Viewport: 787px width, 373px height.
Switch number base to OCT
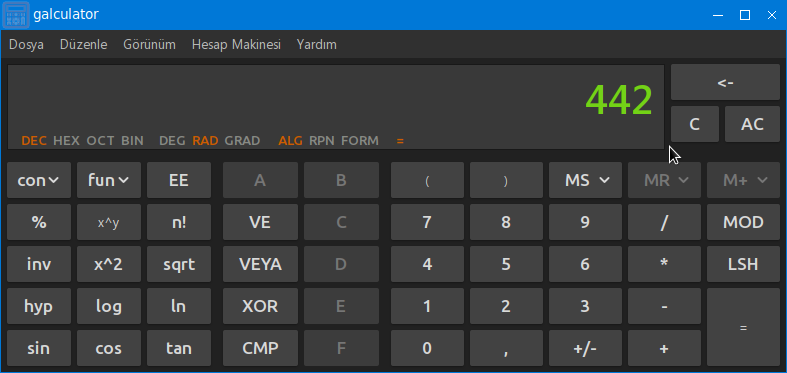pos(100,141)
